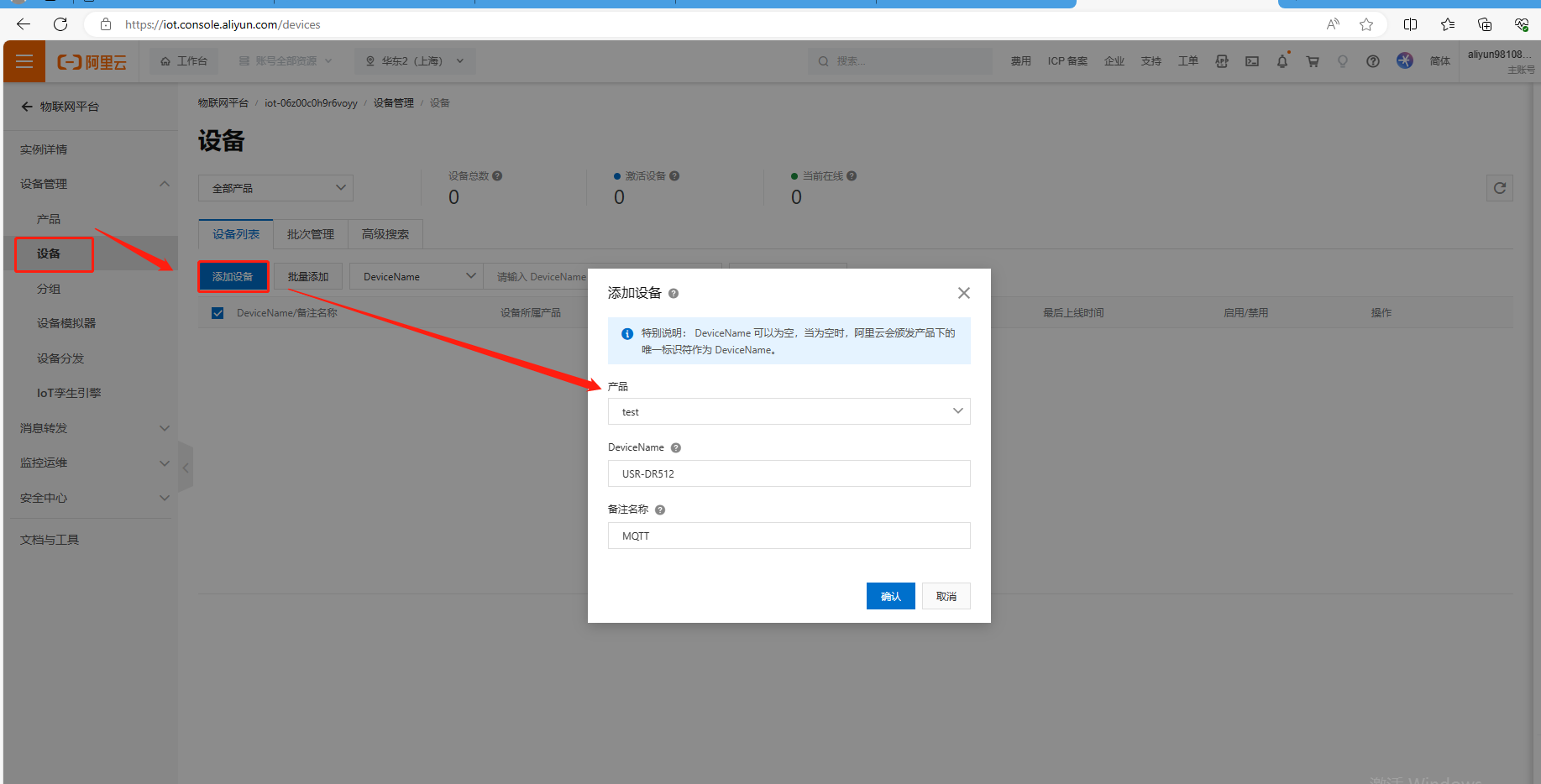
Task: Open the 华东2 (上海) region selector
Action: (x=415, y=61)
